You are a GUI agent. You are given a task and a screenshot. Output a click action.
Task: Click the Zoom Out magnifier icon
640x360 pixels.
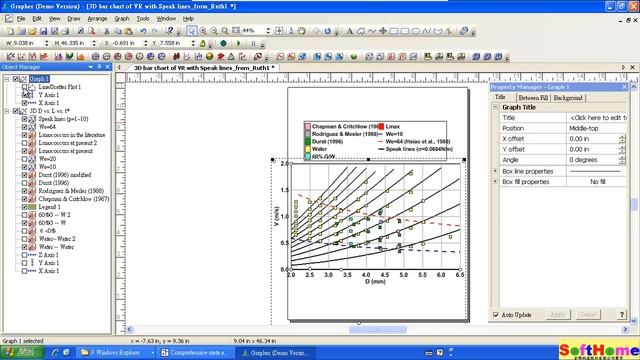(x=214, y=31)
